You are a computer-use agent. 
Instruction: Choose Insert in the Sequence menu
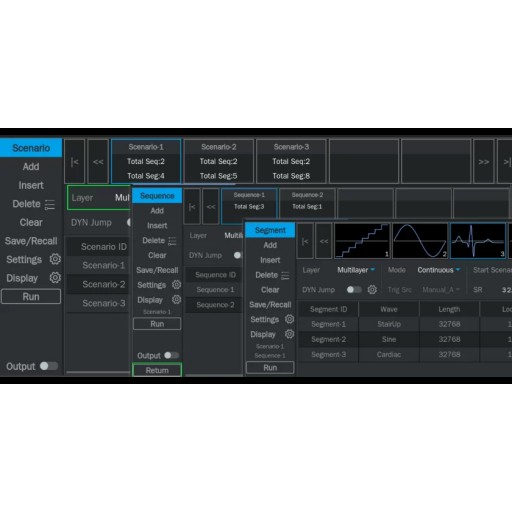157,226
